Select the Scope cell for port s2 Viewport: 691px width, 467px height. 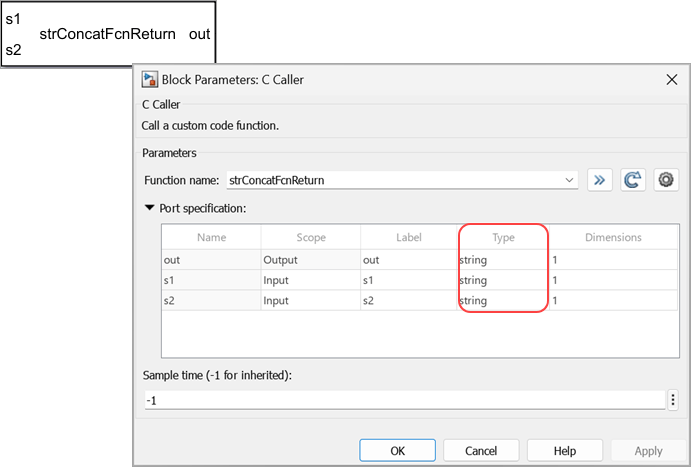[x=310, y=300]
